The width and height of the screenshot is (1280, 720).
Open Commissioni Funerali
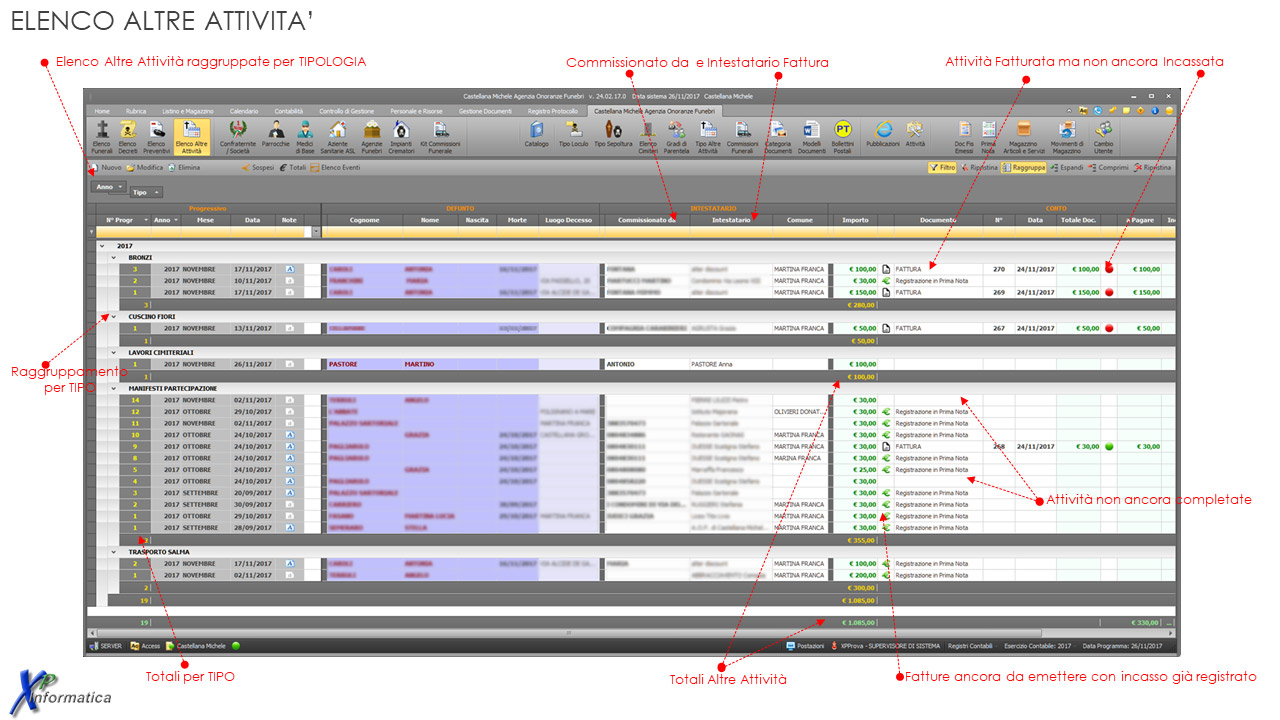(742, 137)
